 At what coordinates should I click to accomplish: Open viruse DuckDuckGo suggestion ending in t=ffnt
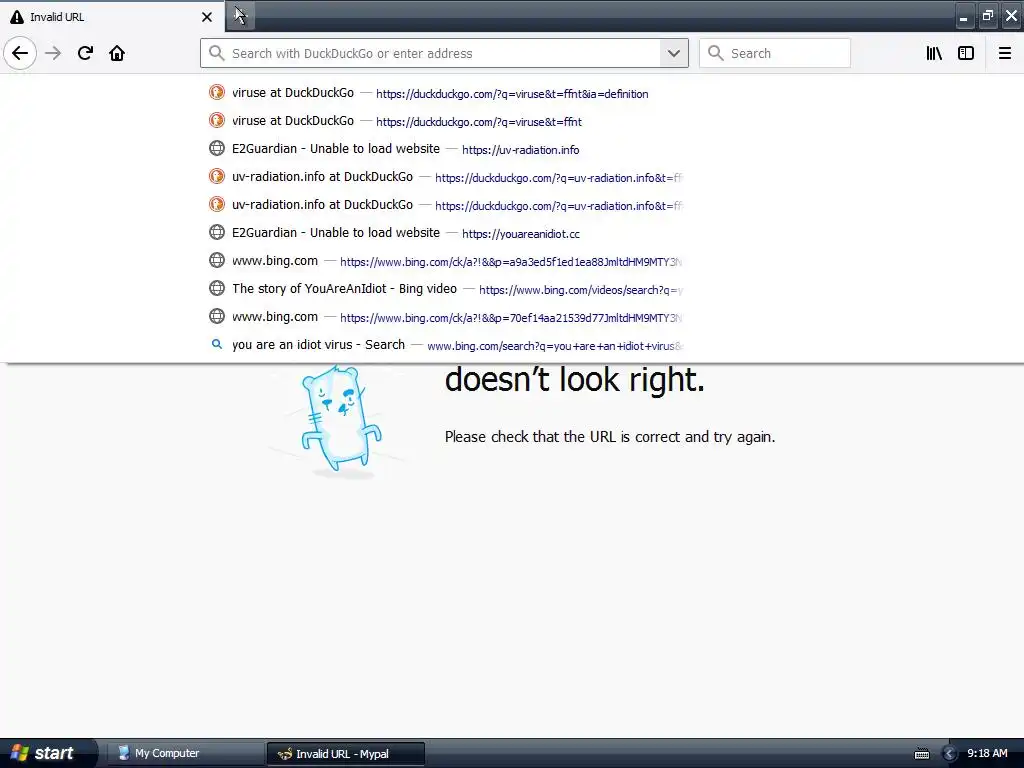point(445,121)
